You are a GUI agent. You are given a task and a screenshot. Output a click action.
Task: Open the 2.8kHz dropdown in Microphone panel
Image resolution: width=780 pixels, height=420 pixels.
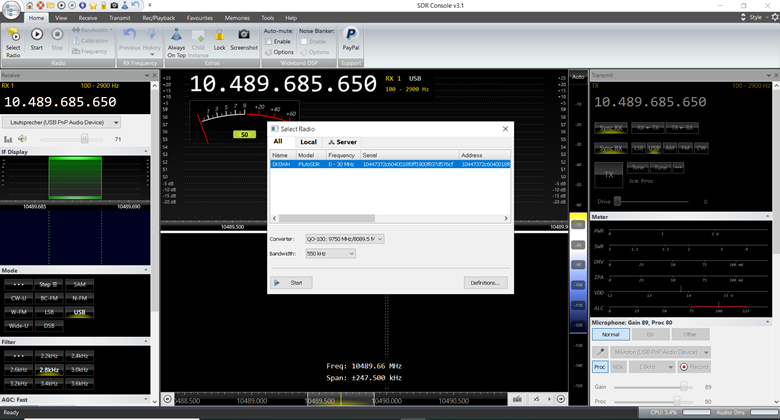652,367
